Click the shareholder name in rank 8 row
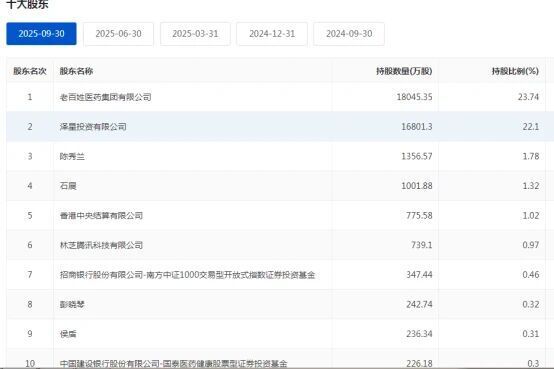This screenshot has width=554, height=369. click(72, 304)
